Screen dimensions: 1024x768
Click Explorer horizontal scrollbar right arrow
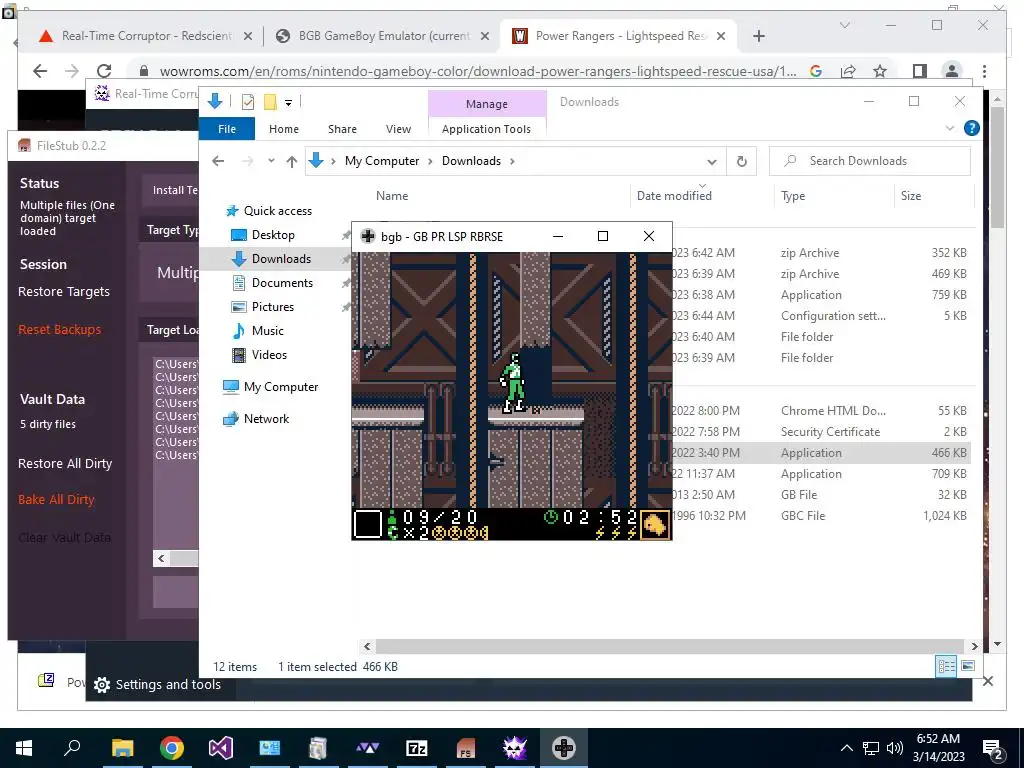pos(974,647)
